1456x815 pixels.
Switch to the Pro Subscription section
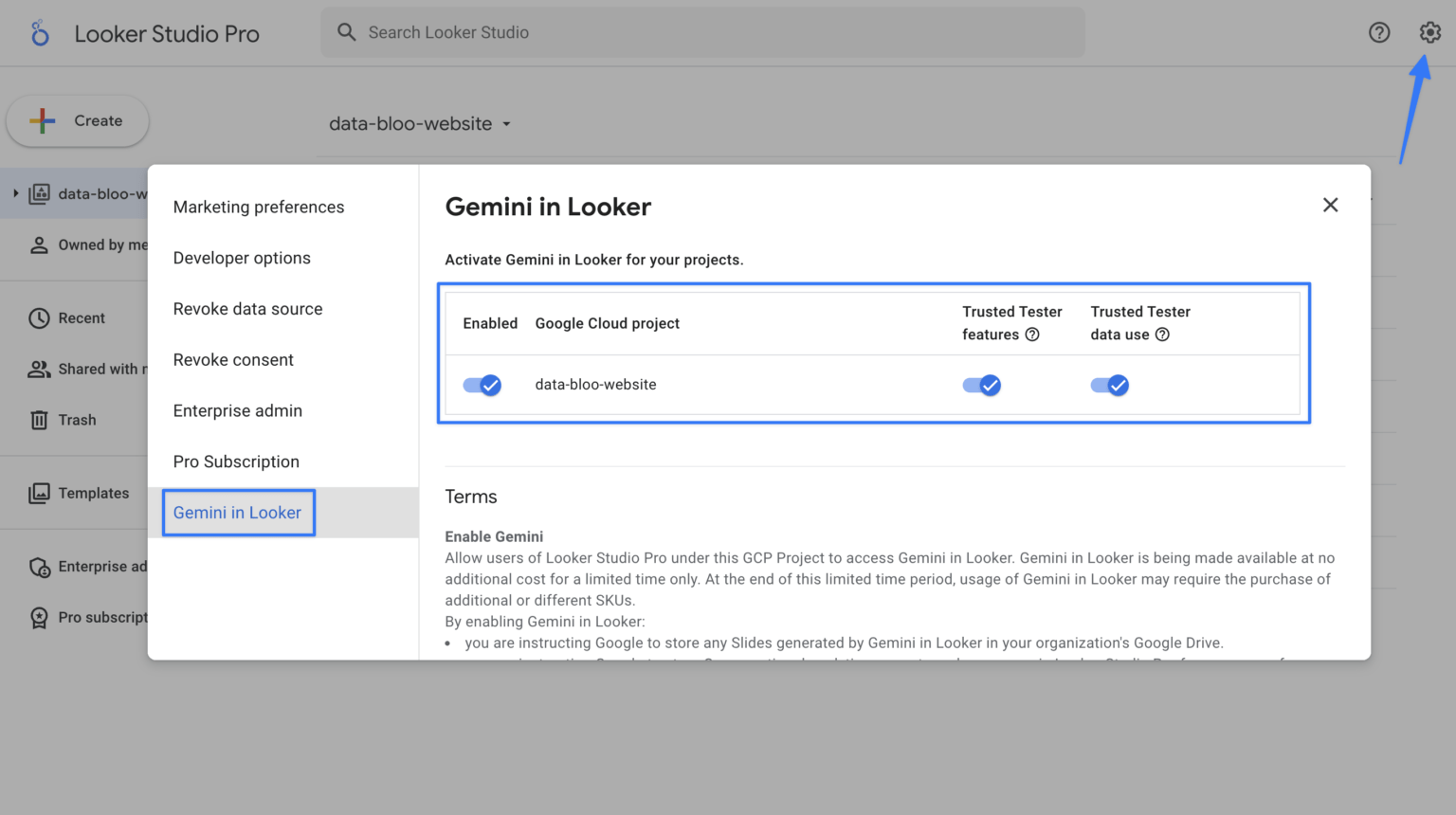tap(236, 462)
